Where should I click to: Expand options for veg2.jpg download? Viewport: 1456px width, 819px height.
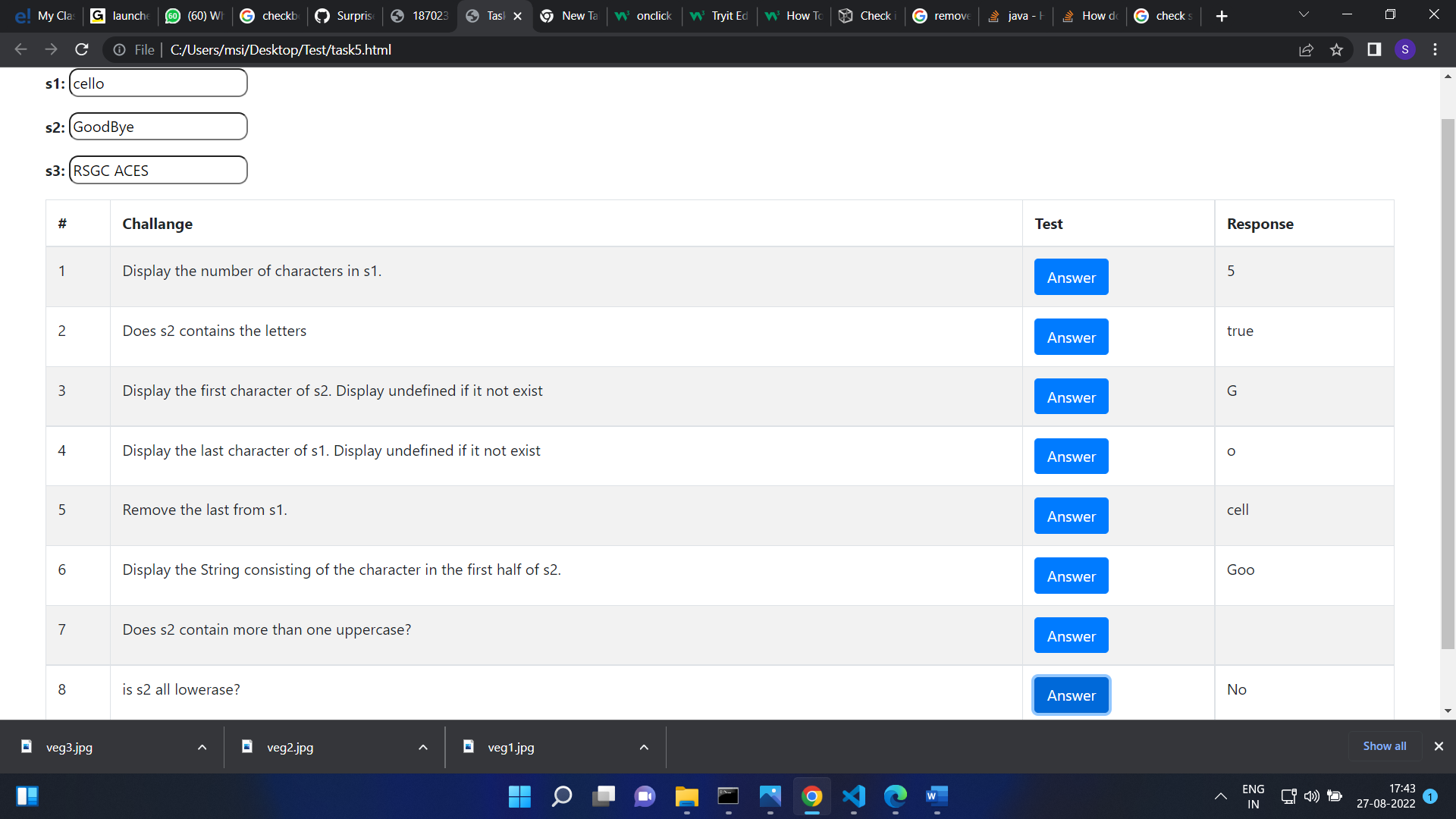(422, 748)
